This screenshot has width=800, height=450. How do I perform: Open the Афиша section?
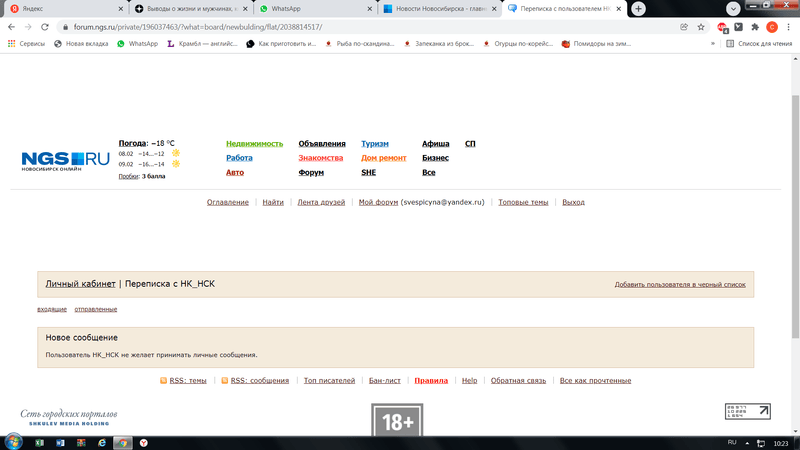point(436,144)
